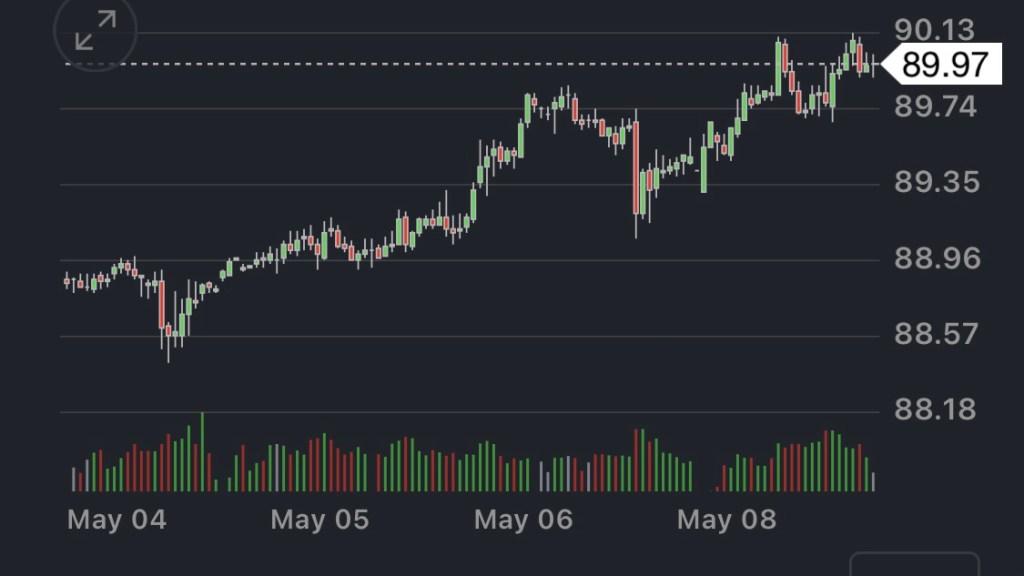Image resolution: width=1024 pixels, height=576 pixels.
Task: Select the 88.57 price level label
Action: 934,333
